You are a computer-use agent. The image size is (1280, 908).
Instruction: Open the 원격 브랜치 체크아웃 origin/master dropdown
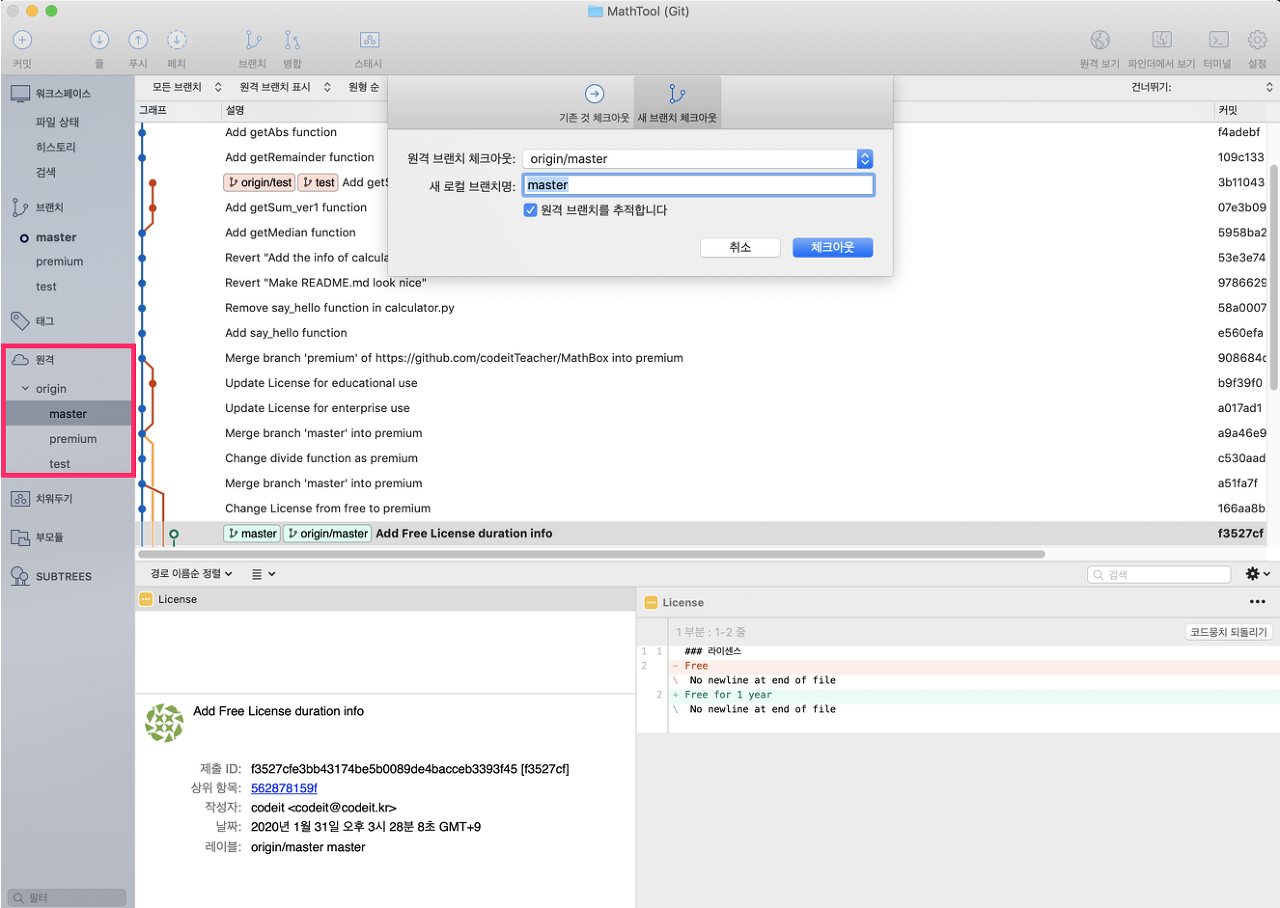point(698,159)
